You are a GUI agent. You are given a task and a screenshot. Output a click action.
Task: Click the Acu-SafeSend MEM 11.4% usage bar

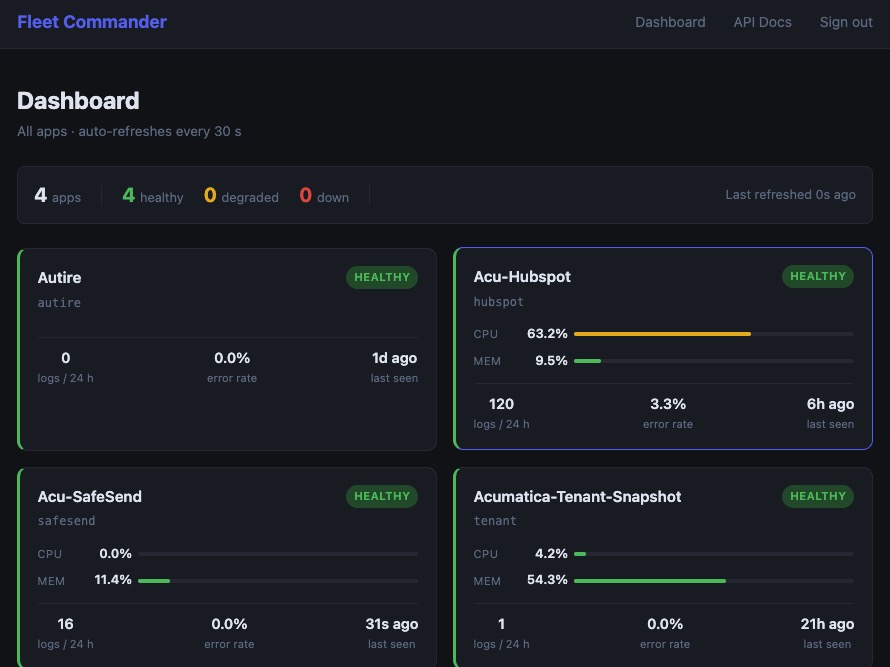[278, 581]
